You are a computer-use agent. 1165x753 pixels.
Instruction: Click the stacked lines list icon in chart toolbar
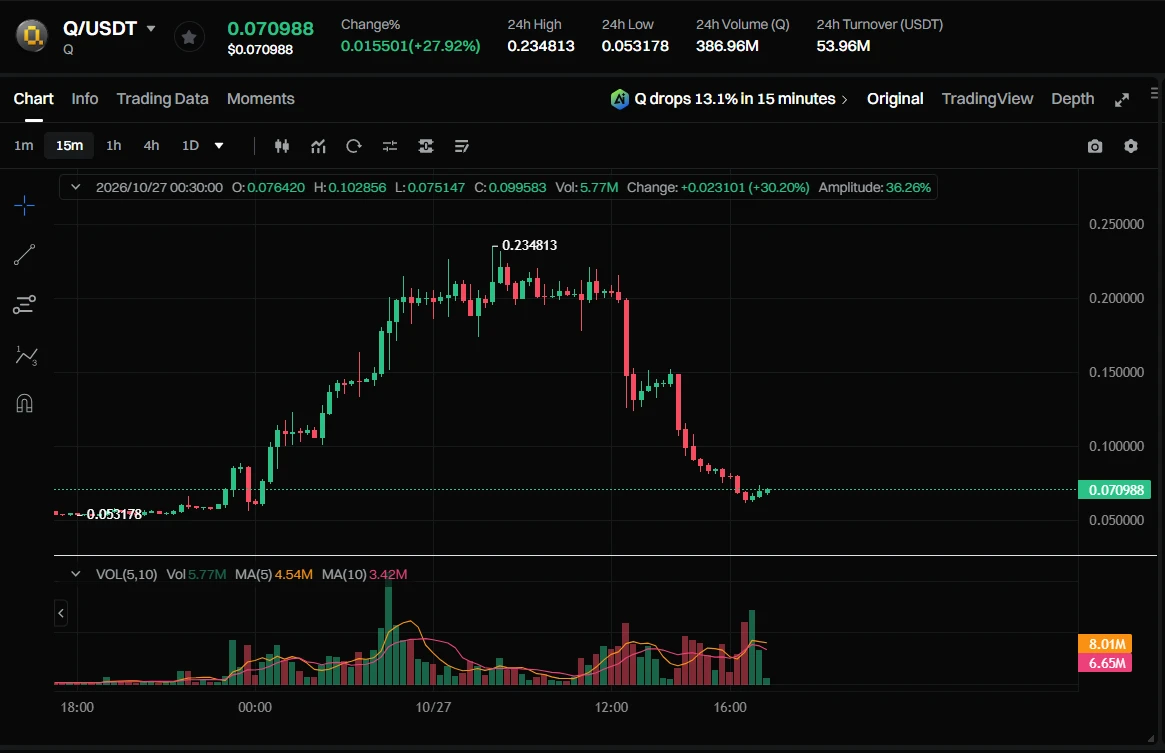pos(461,146)
